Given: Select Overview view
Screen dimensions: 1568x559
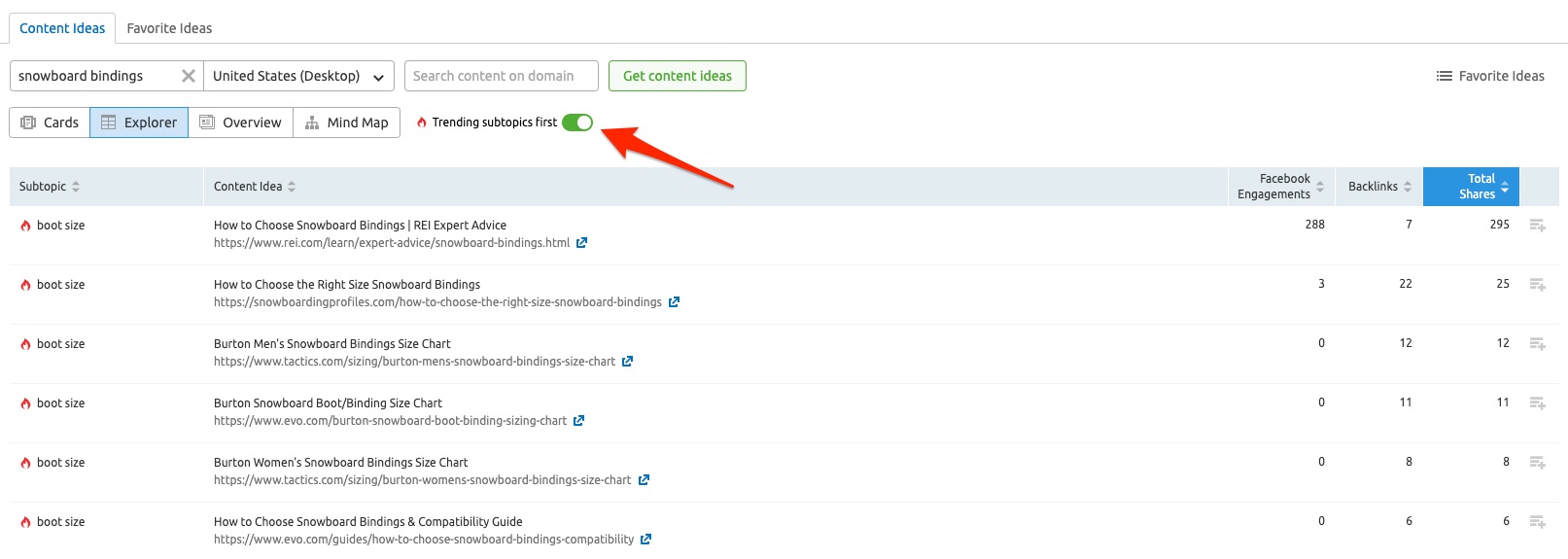Looking at the screenshot, I should pyautogui.click(x=241, y=122).
